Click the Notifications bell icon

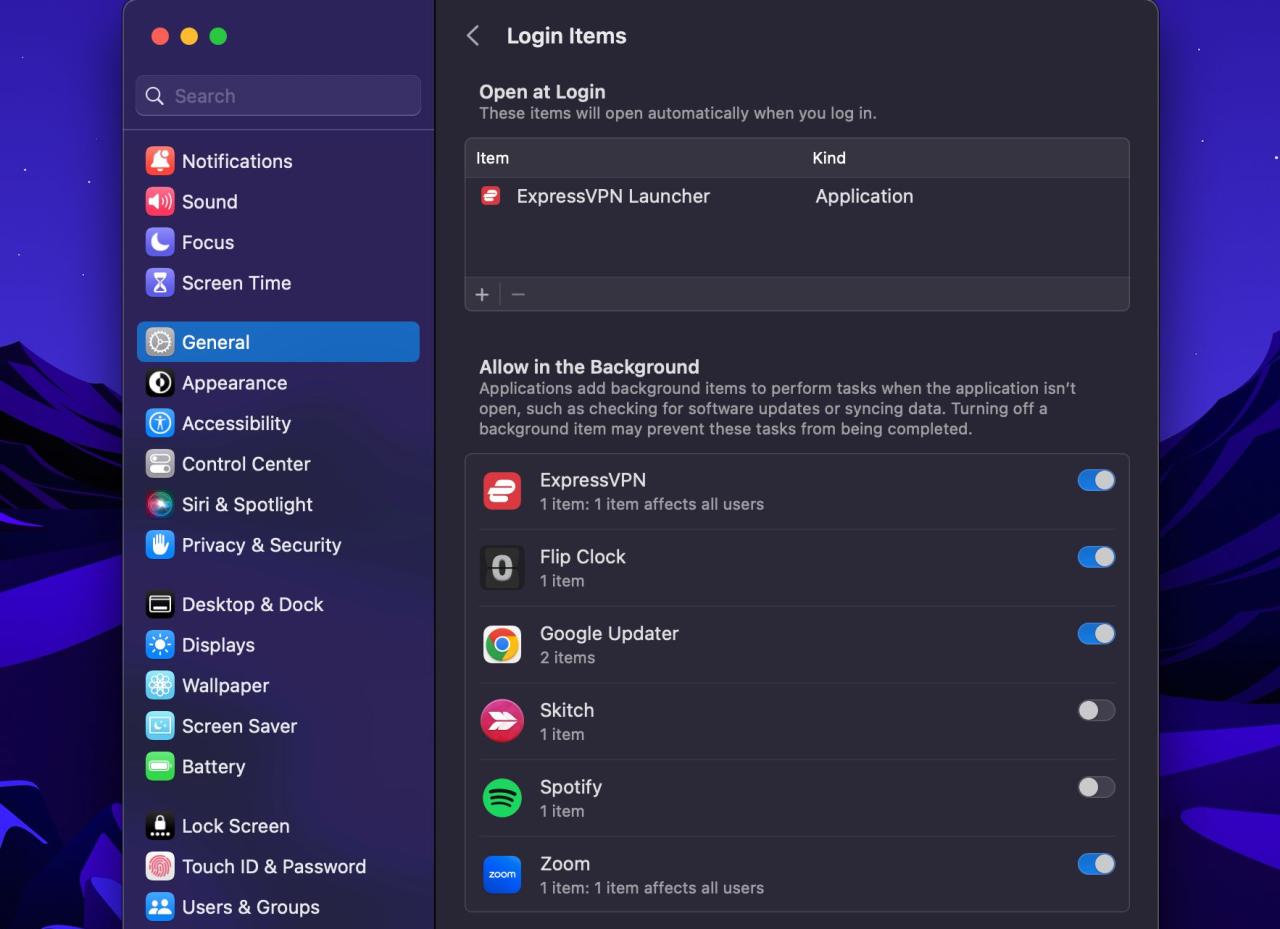pos(160,161)
